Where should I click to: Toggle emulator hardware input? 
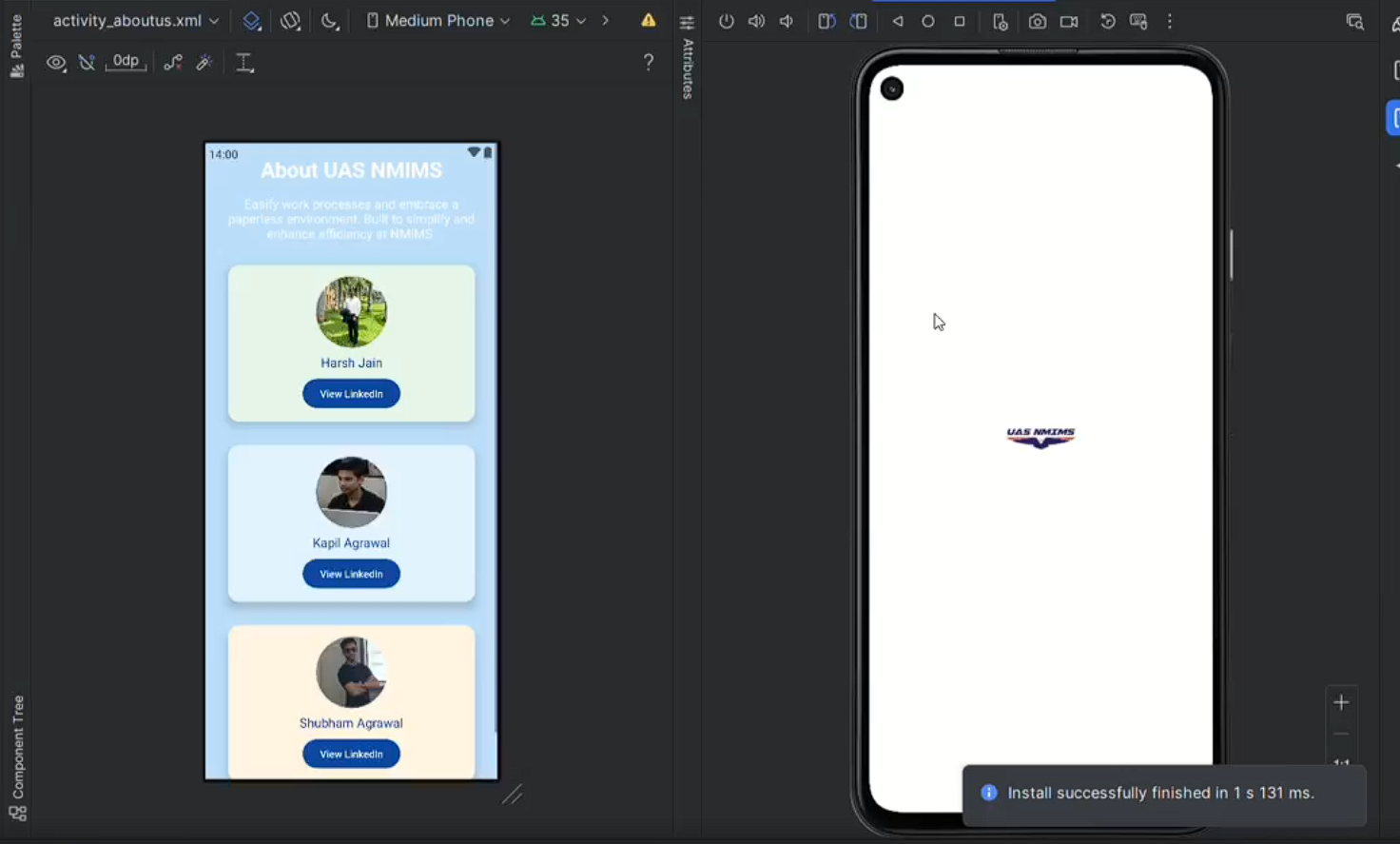coord(1138,21)
